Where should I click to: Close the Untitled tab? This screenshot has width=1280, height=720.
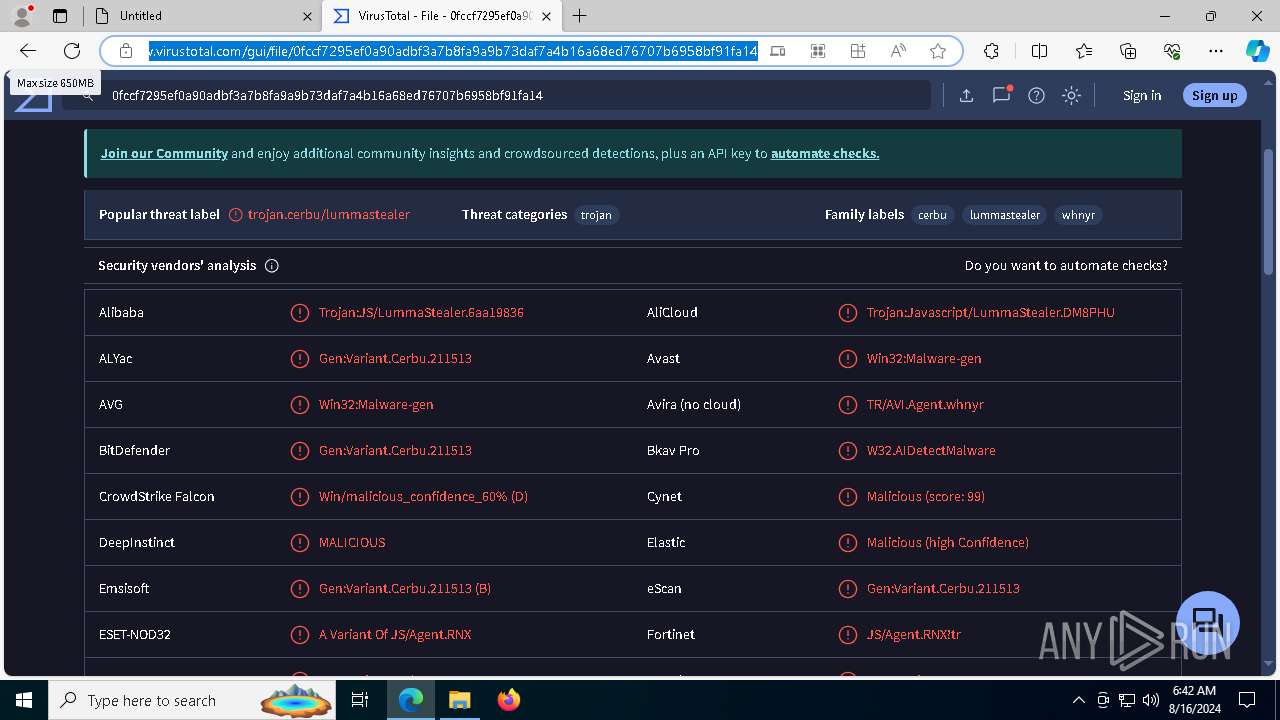point(307,16)
